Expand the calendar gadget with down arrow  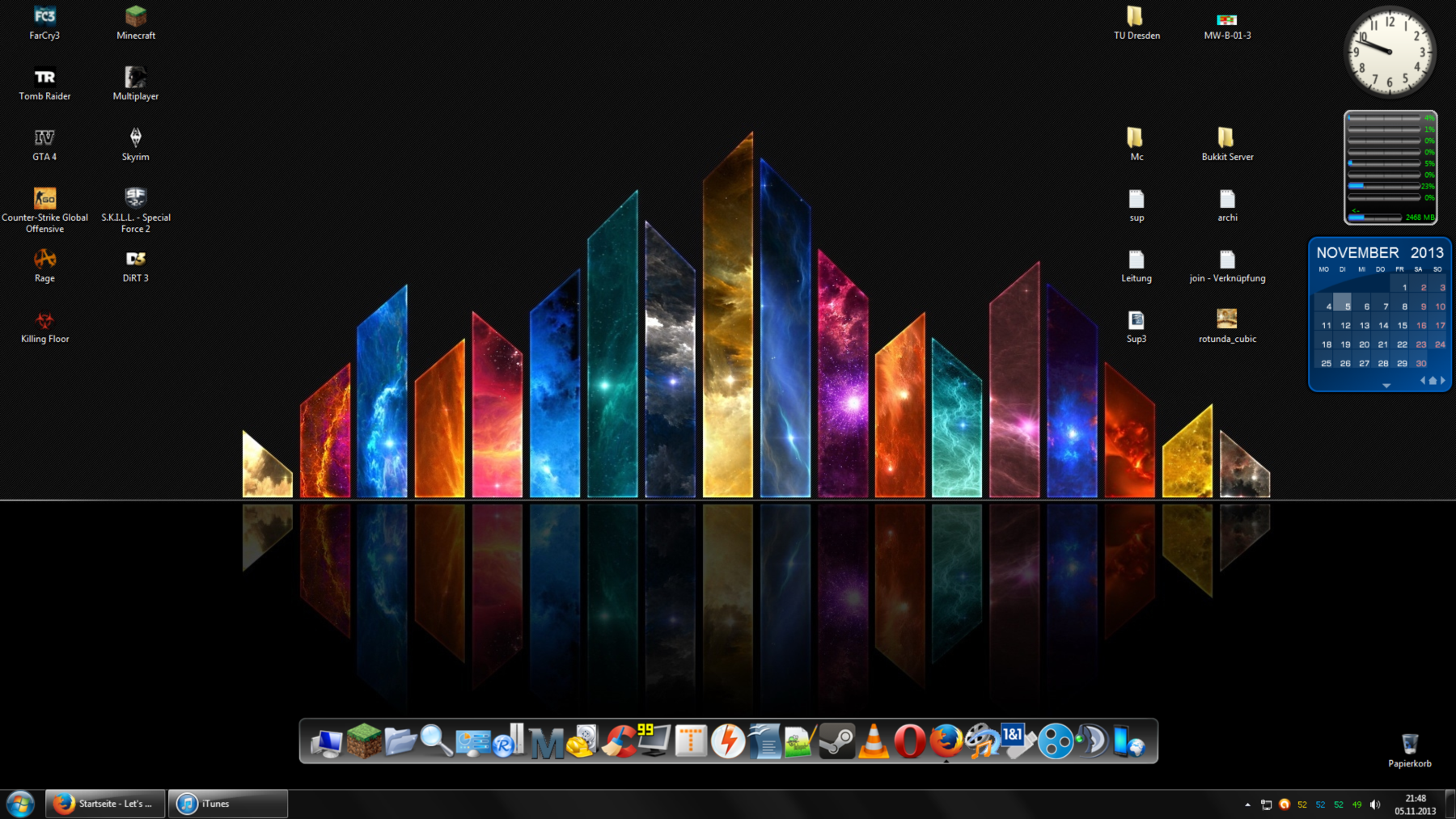(1386, 386)
